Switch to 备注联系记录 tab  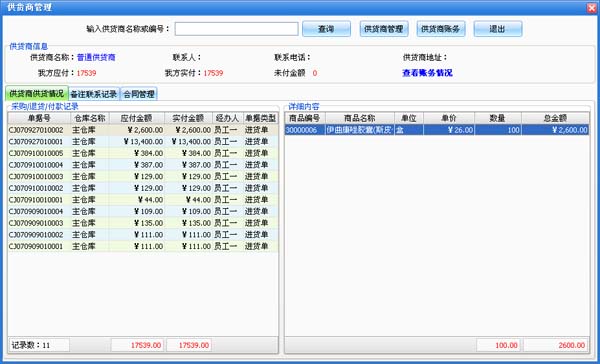click(x=94, y=94)
